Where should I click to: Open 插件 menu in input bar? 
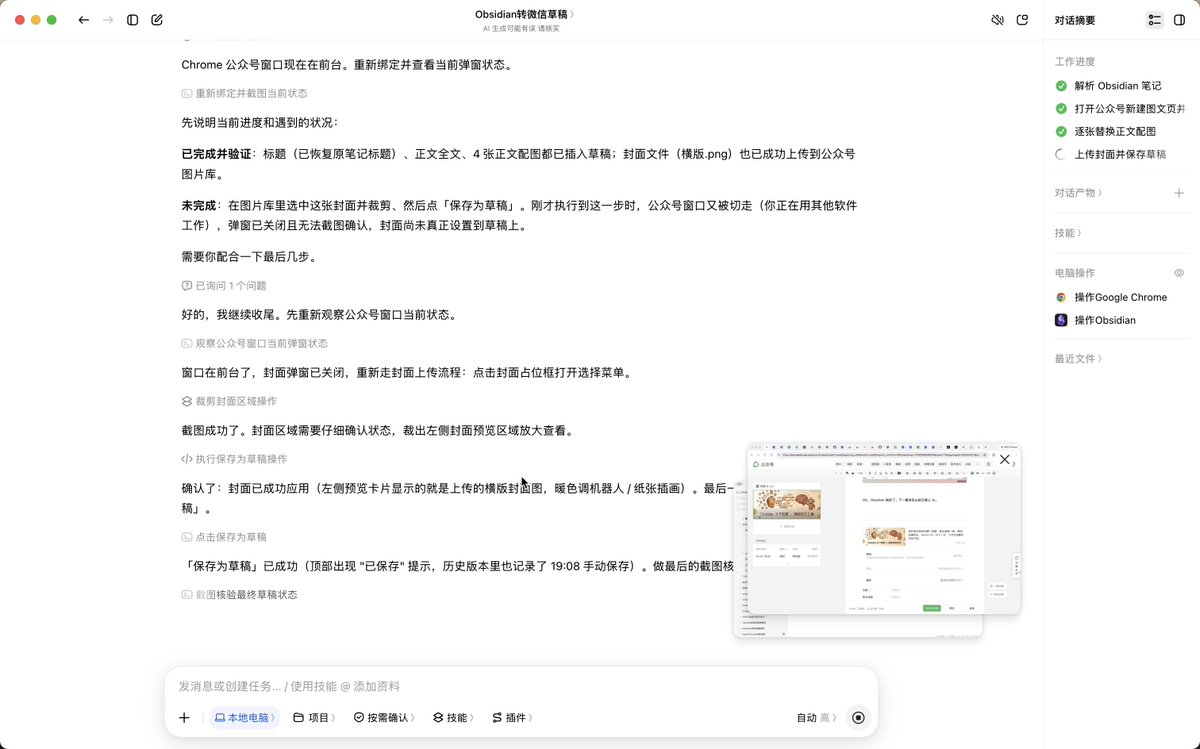click(x=512, y=718)
